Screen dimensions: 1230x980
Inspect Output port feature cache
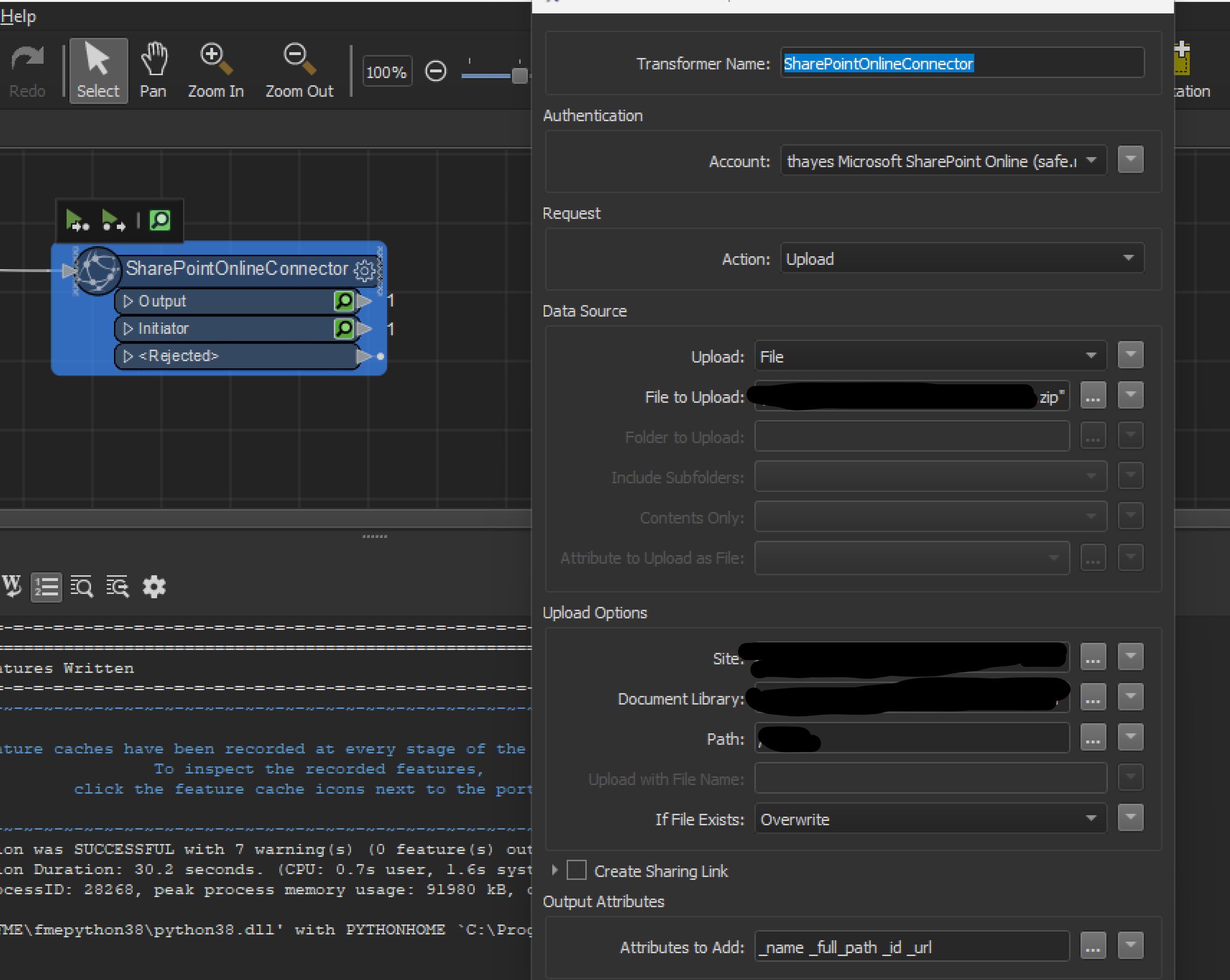pos(344,301)
